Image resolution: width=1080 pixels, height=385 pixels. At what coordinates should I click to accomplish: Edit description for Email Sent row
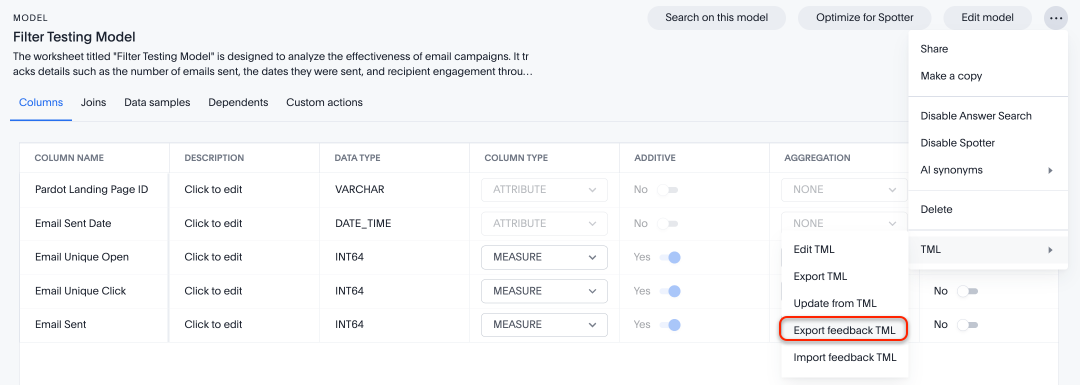214,324
